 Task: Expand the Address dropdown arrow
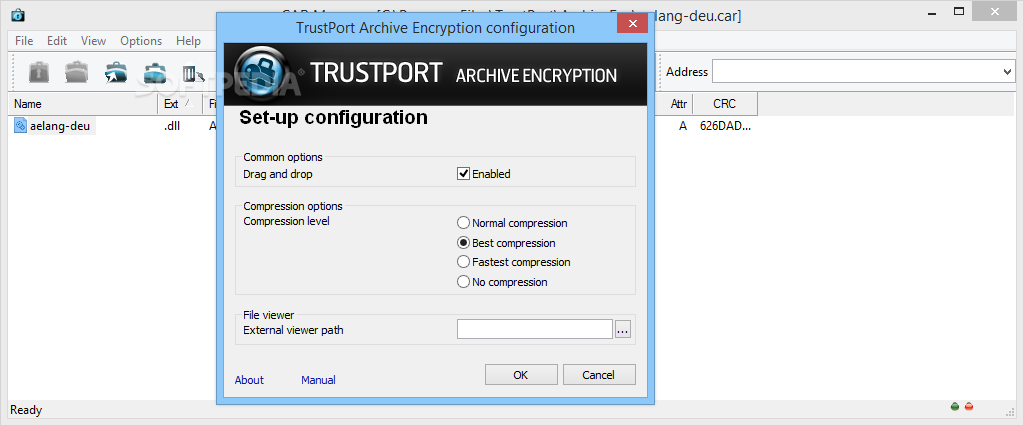click(1006, 72)
